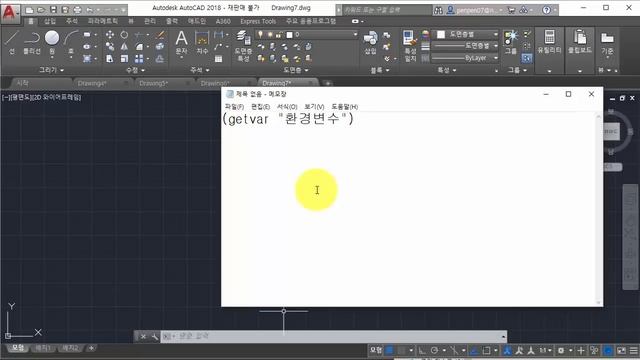The height and width of the screenshot is (360, 640).
Task: Open Notepad's 도움말(H) menu
Action: pos(344,107)
